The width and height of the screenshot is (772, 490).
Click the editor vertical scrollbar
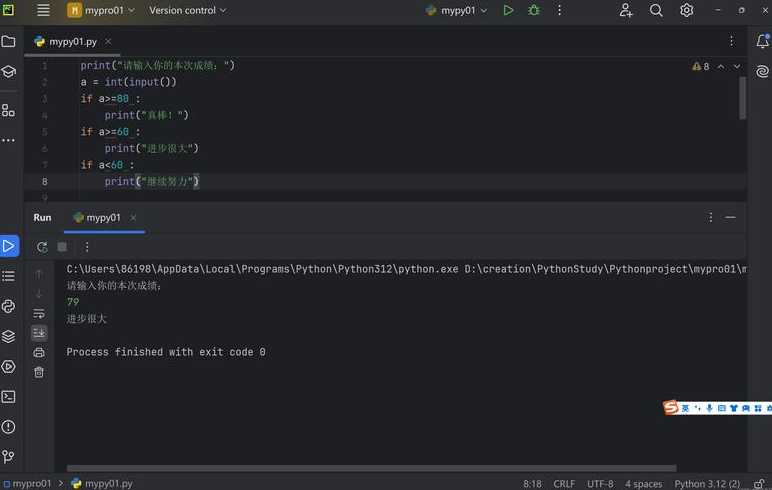[x=742, y=98]
